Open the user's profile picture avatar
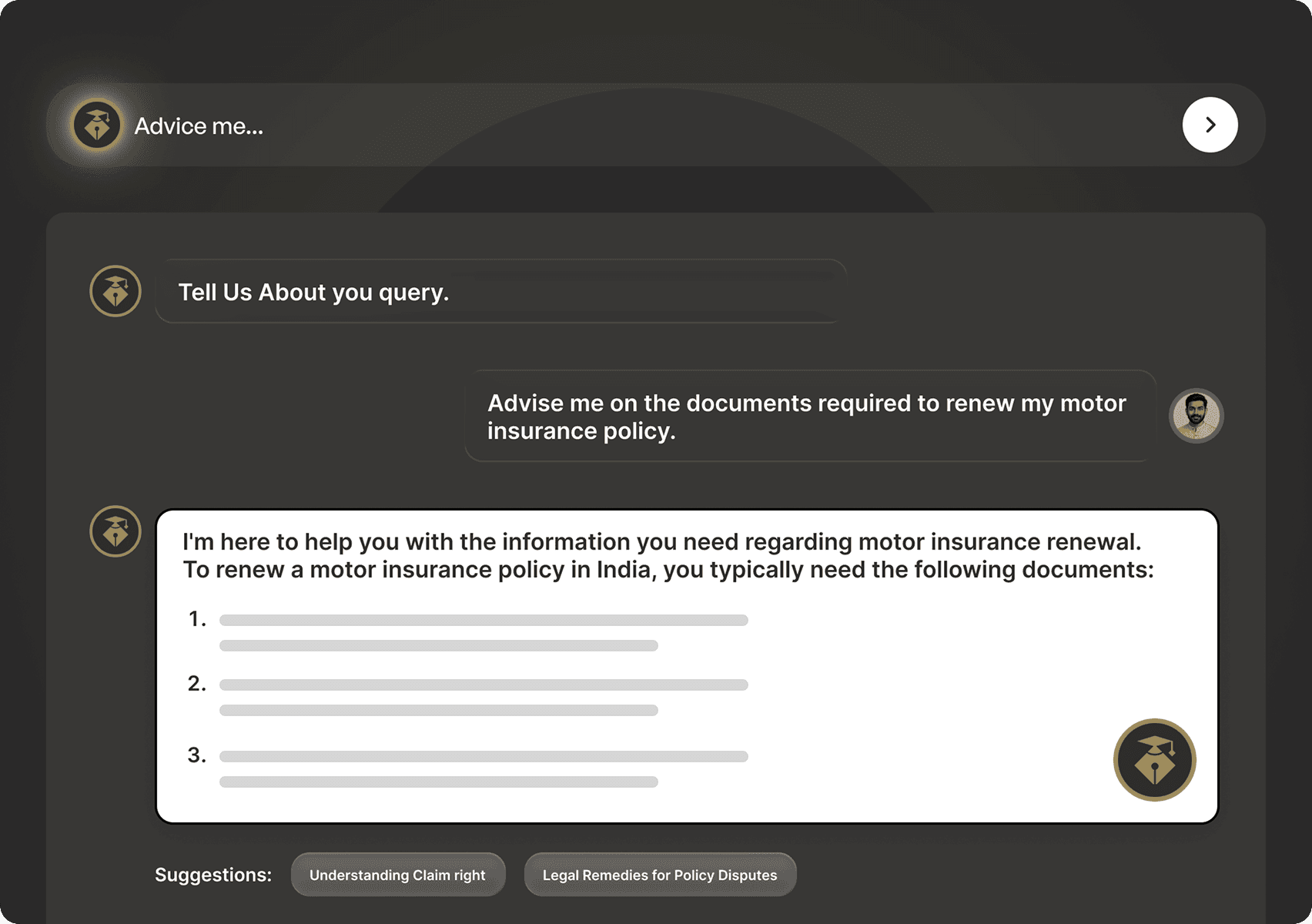The height and width of the screenshot is (924, 1312). pos(1196,416)
